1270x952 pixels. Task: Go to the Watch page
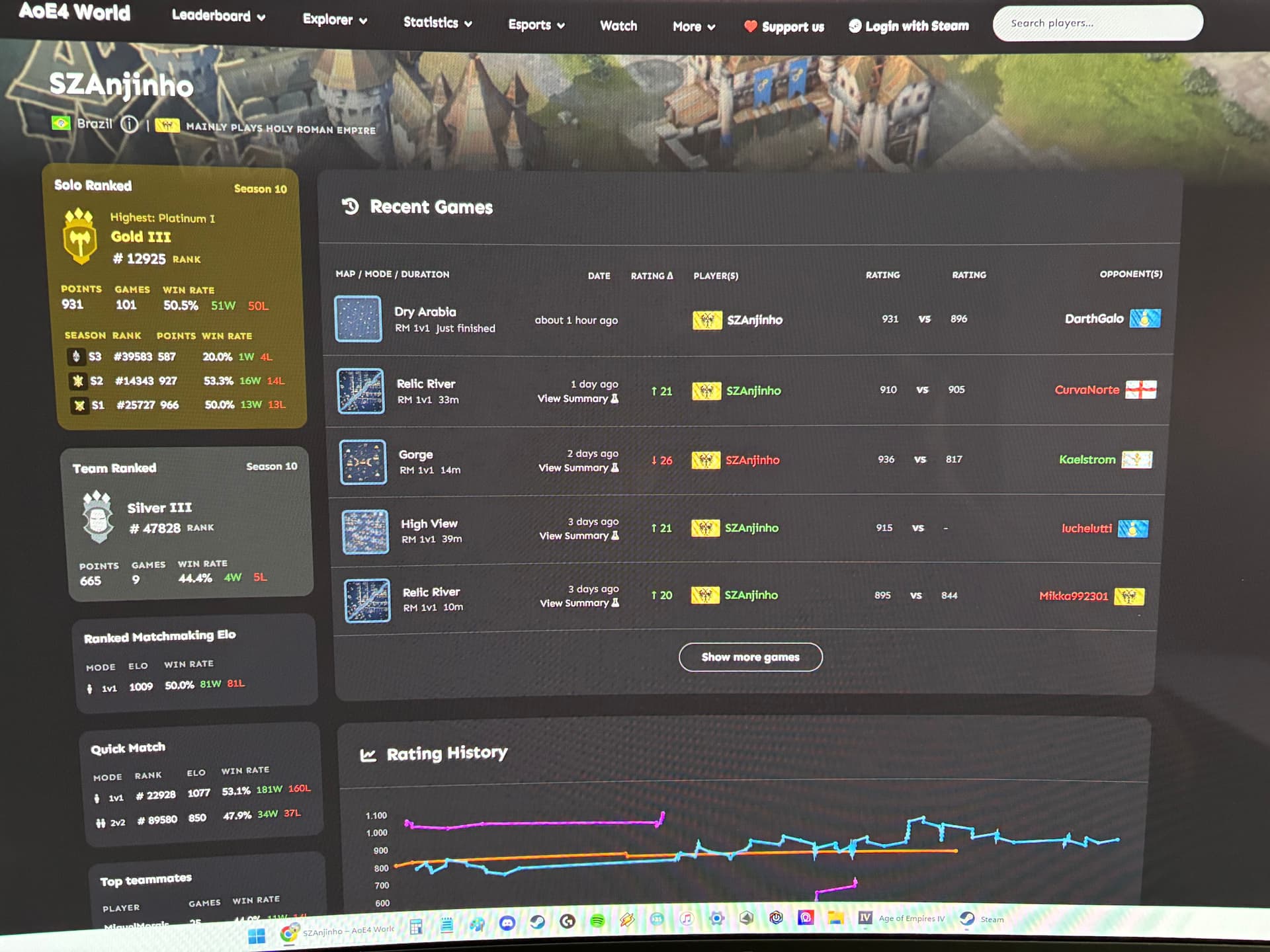[x=618, y=26]
